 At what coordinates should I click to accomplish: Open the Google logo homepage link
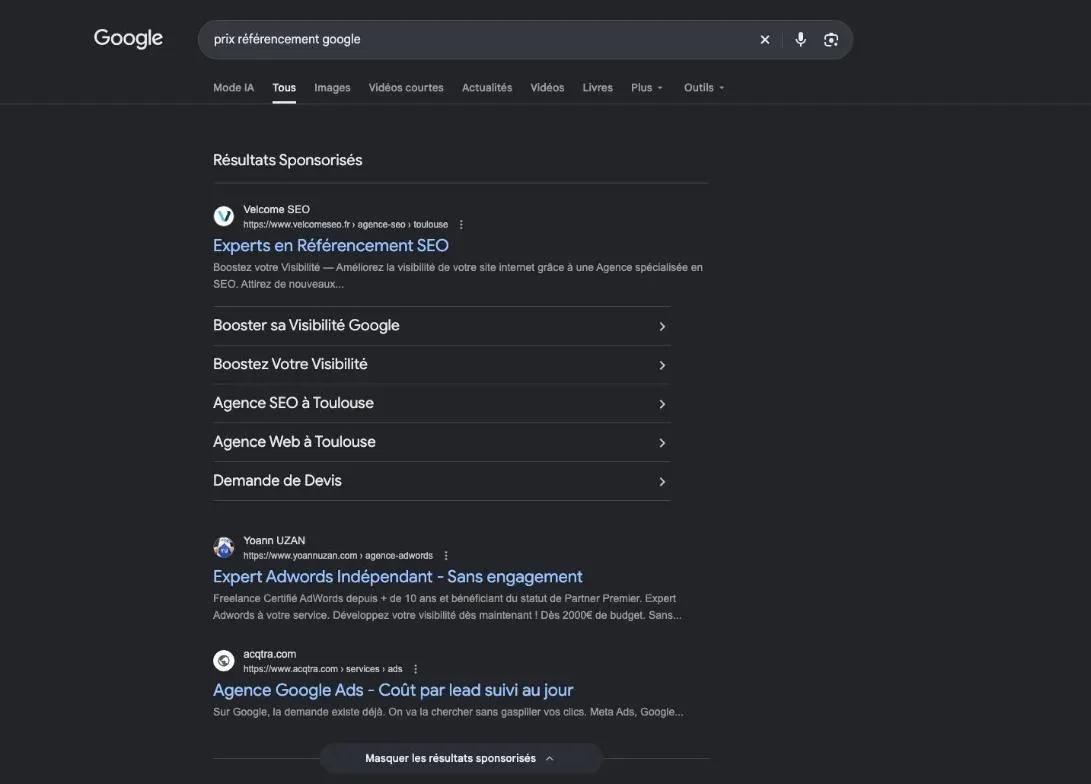pyautogui.click(x=128, y=39)
